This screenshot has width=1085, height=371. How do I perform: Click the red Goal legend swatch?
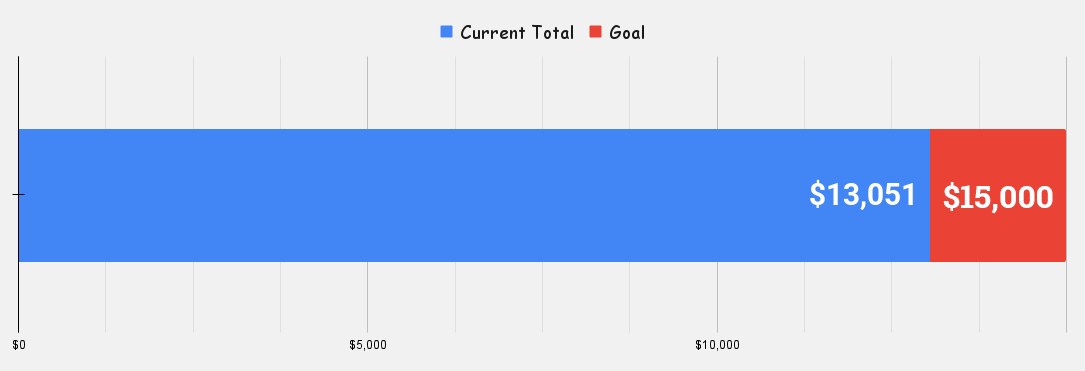pyautogui.click(x=595, y=32)
